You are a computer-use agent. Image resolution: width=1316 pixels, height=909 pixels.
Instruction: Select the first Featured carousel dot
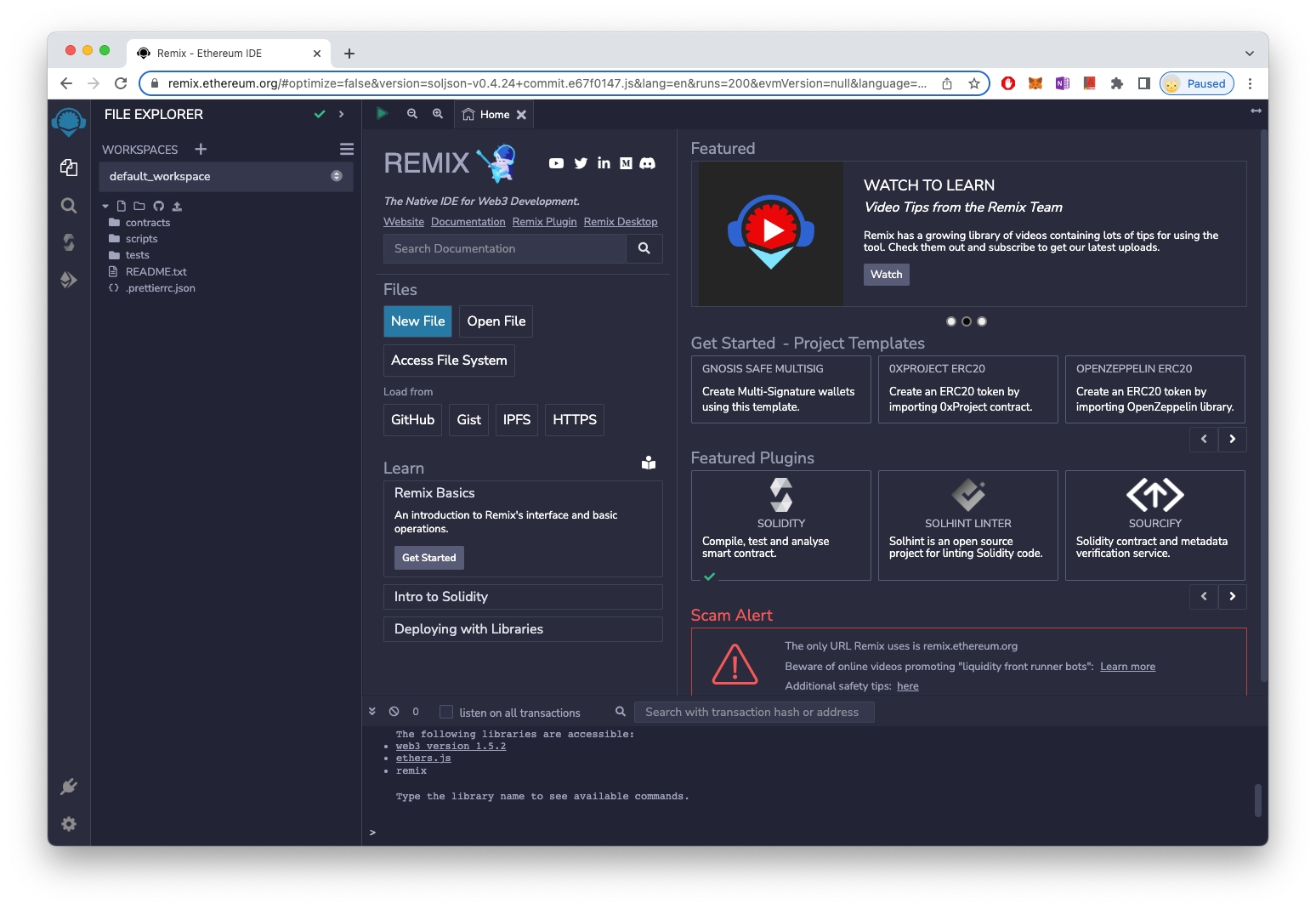coord(951,321)
